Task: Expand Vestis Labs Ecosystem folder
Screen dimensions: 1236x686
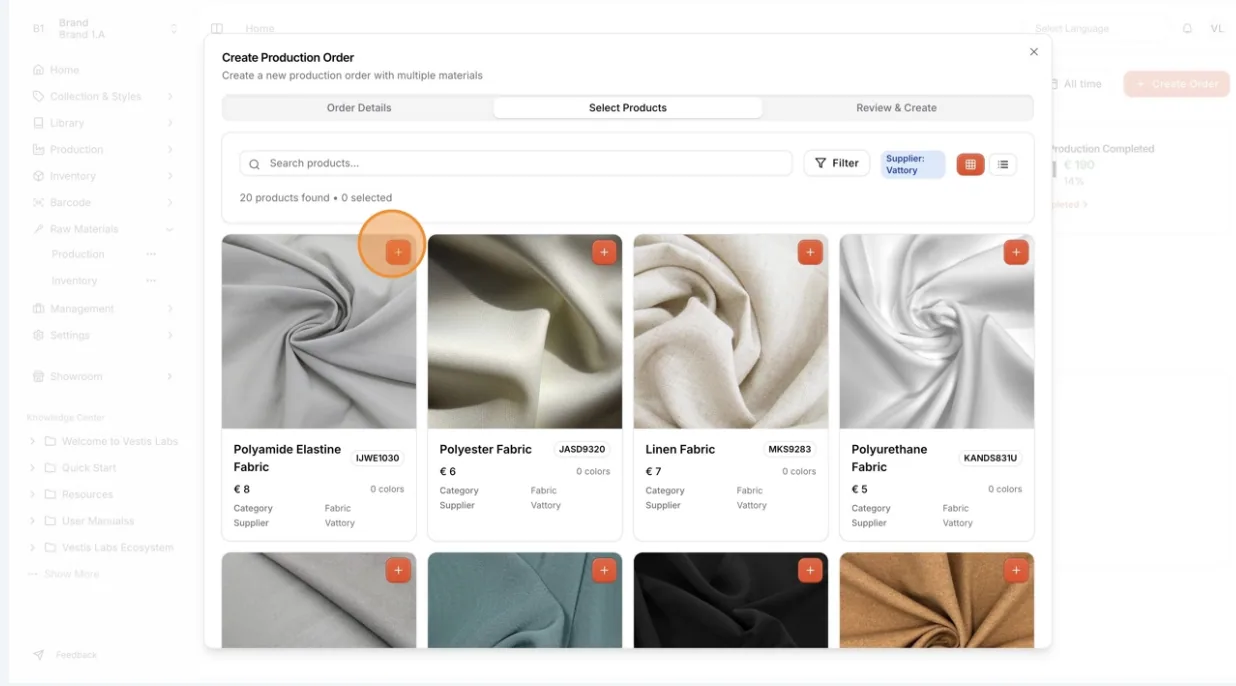Action: (101, 548)
